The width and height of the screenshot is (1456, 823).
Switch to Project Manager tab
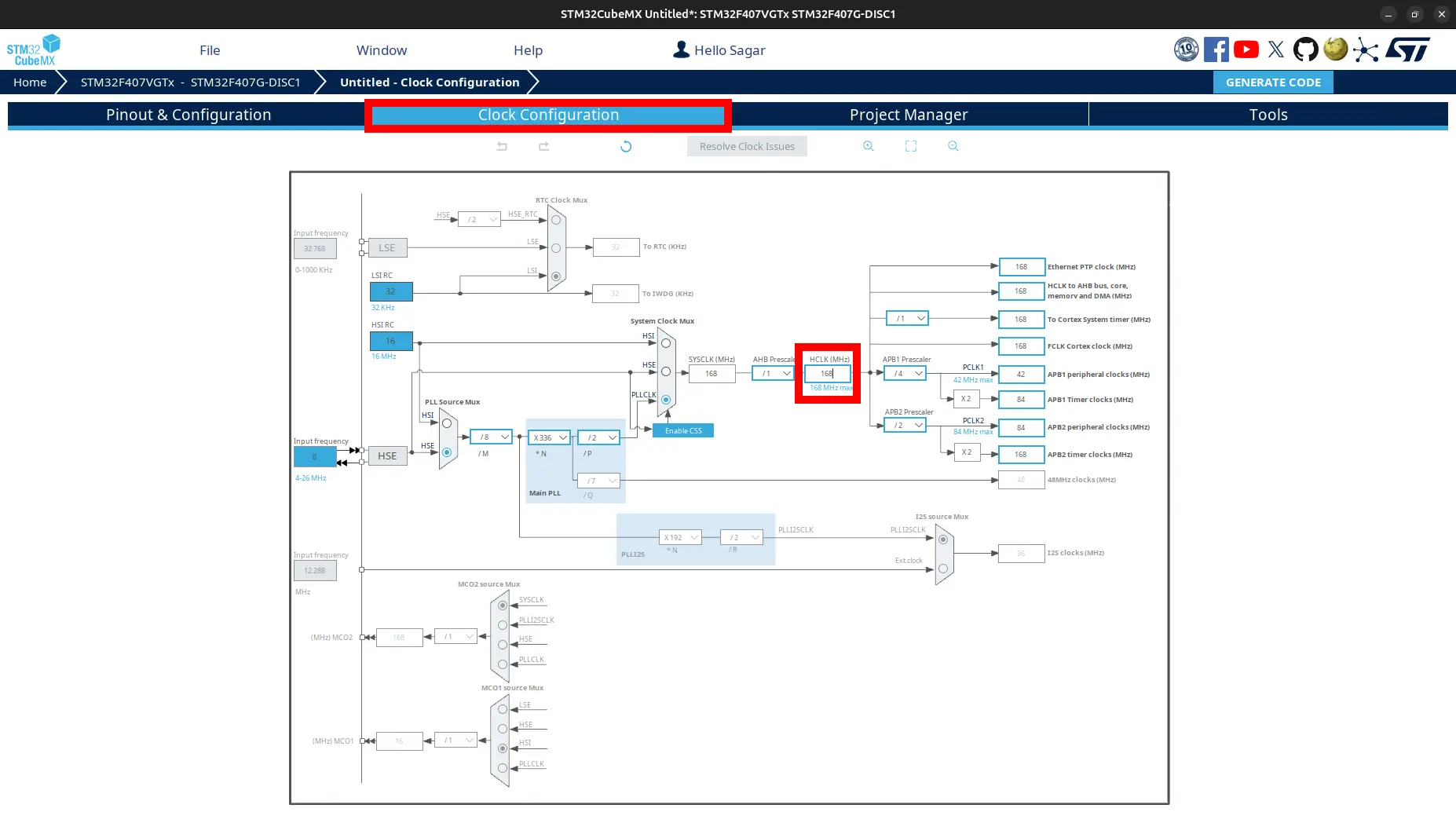coord(909,115)
